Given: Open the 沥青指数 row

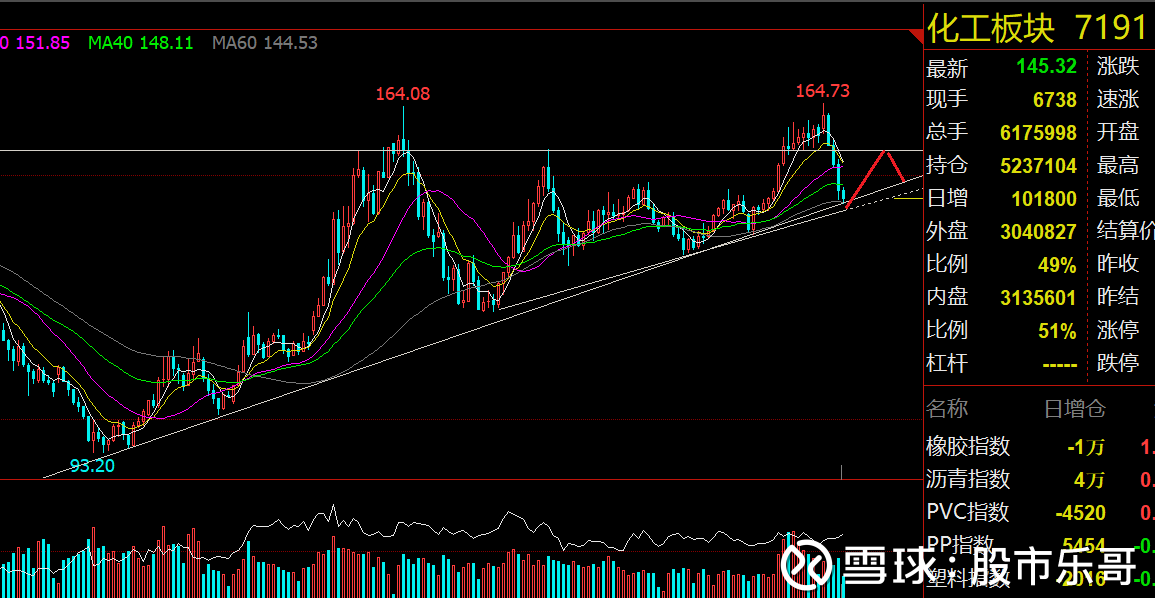Looking at the screenshot, I should point(1039,479).
